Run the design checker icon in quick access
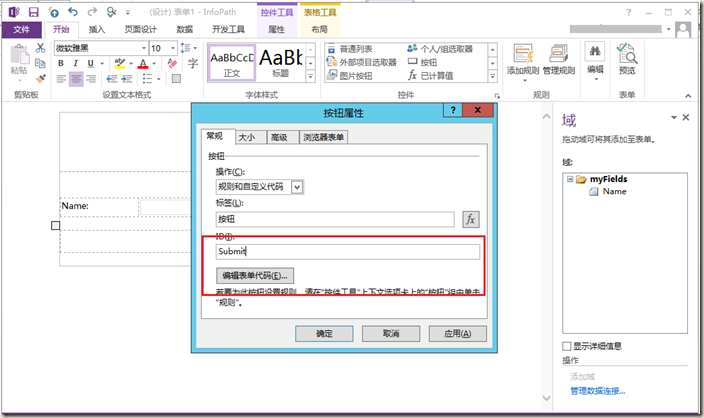The height and width of the screenshot is (418, 704). 111,12
